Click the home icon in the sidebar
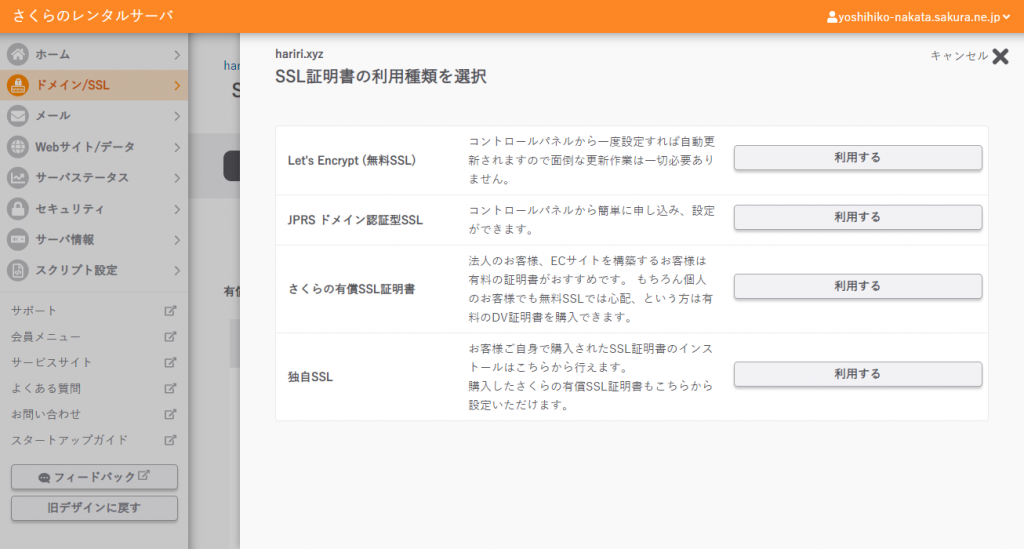 coord(18,54)
